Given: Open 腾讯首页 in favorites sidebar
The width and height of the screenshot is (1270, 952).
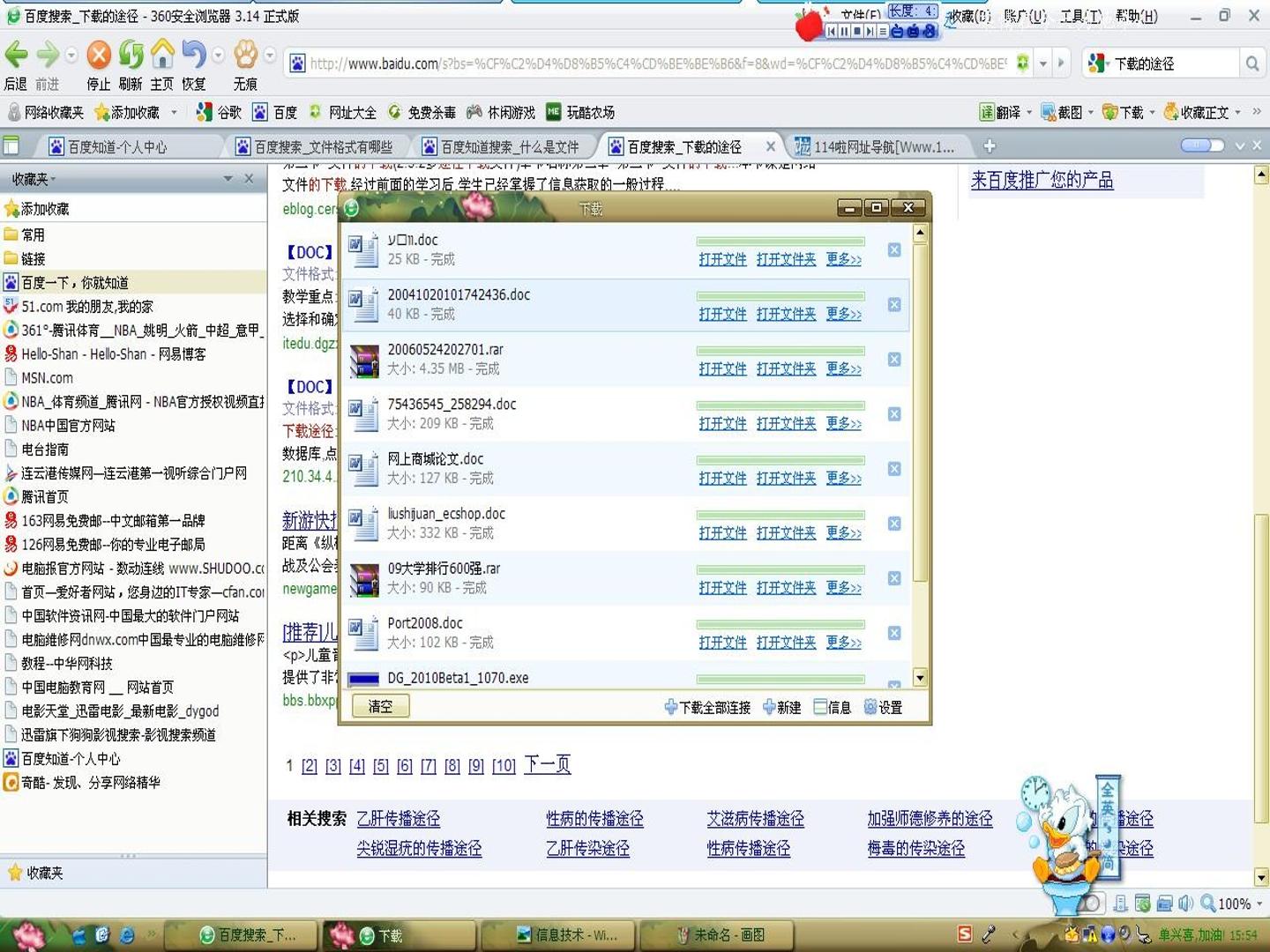Looking at the screenshot, I should (35, 496).
